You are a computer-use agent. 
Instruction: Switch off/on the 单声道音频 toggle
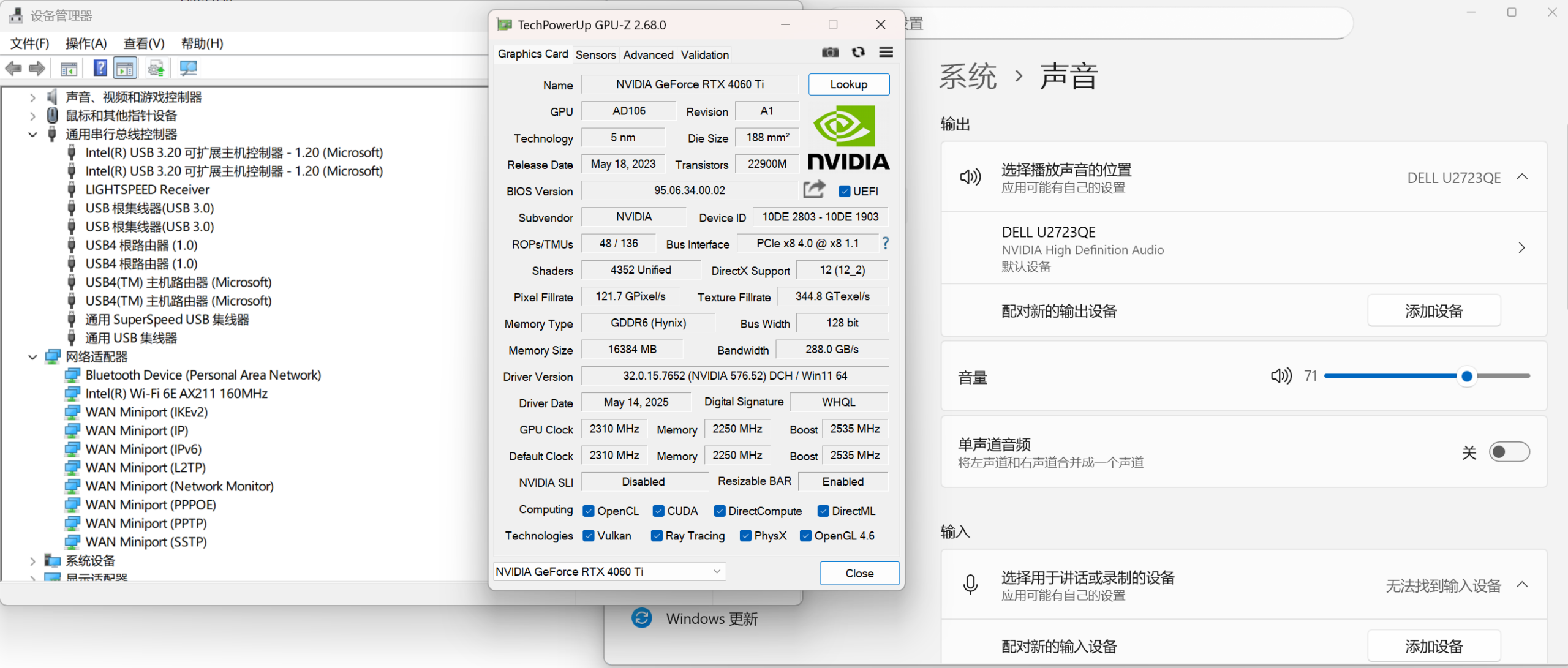(1509, 452)
